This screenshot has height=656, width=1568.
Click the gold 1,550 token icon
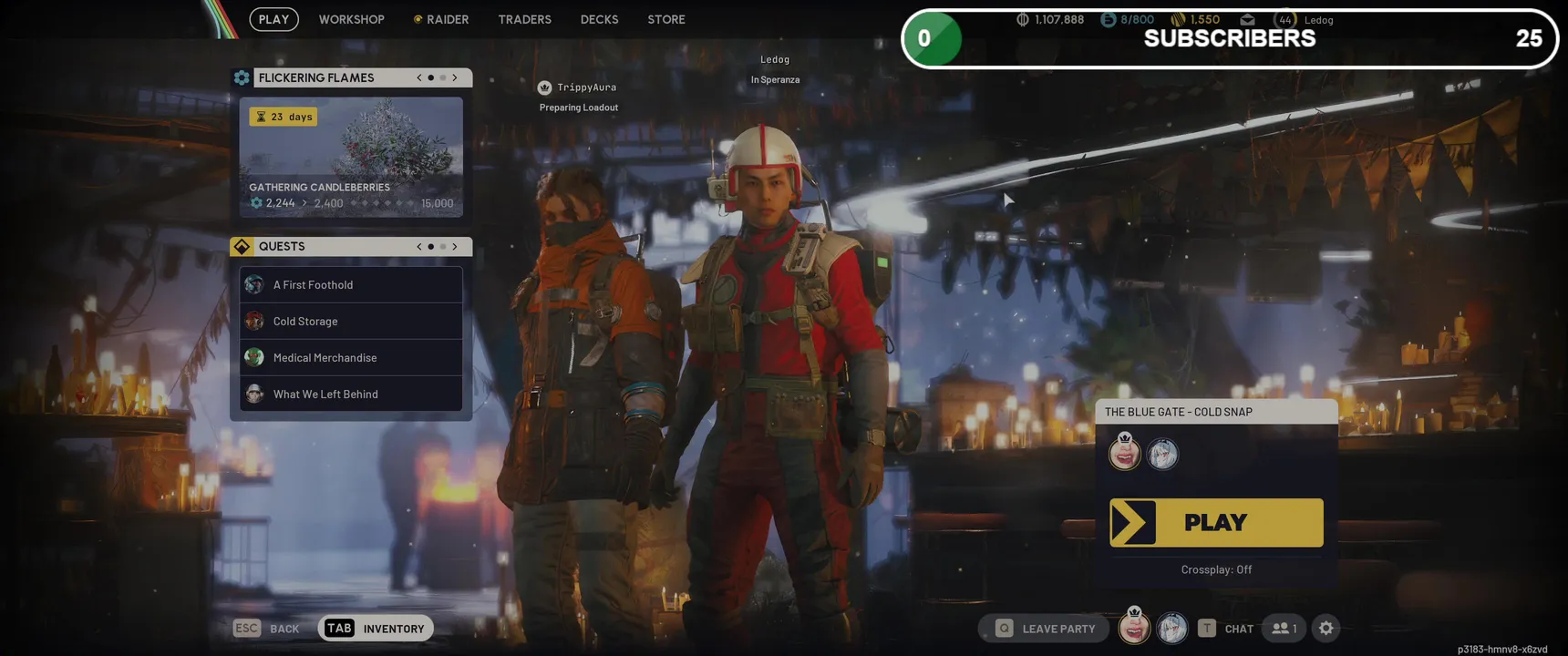(x=1178, y=19)
